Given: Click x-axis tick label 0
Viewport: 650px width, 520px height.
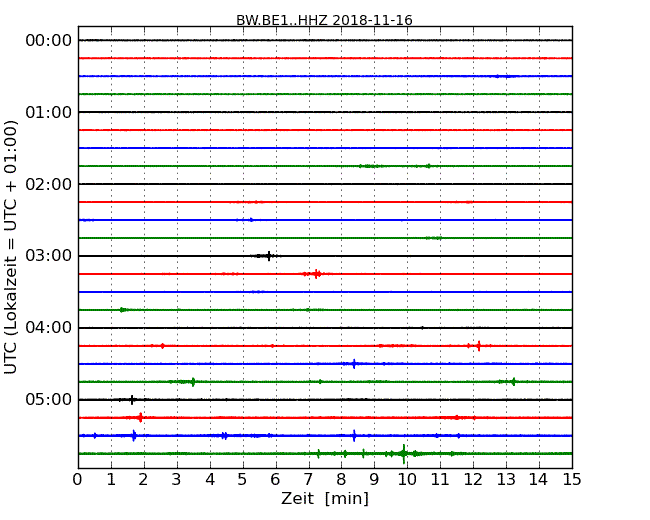Looking at the screenshot, I should [78, 480].
